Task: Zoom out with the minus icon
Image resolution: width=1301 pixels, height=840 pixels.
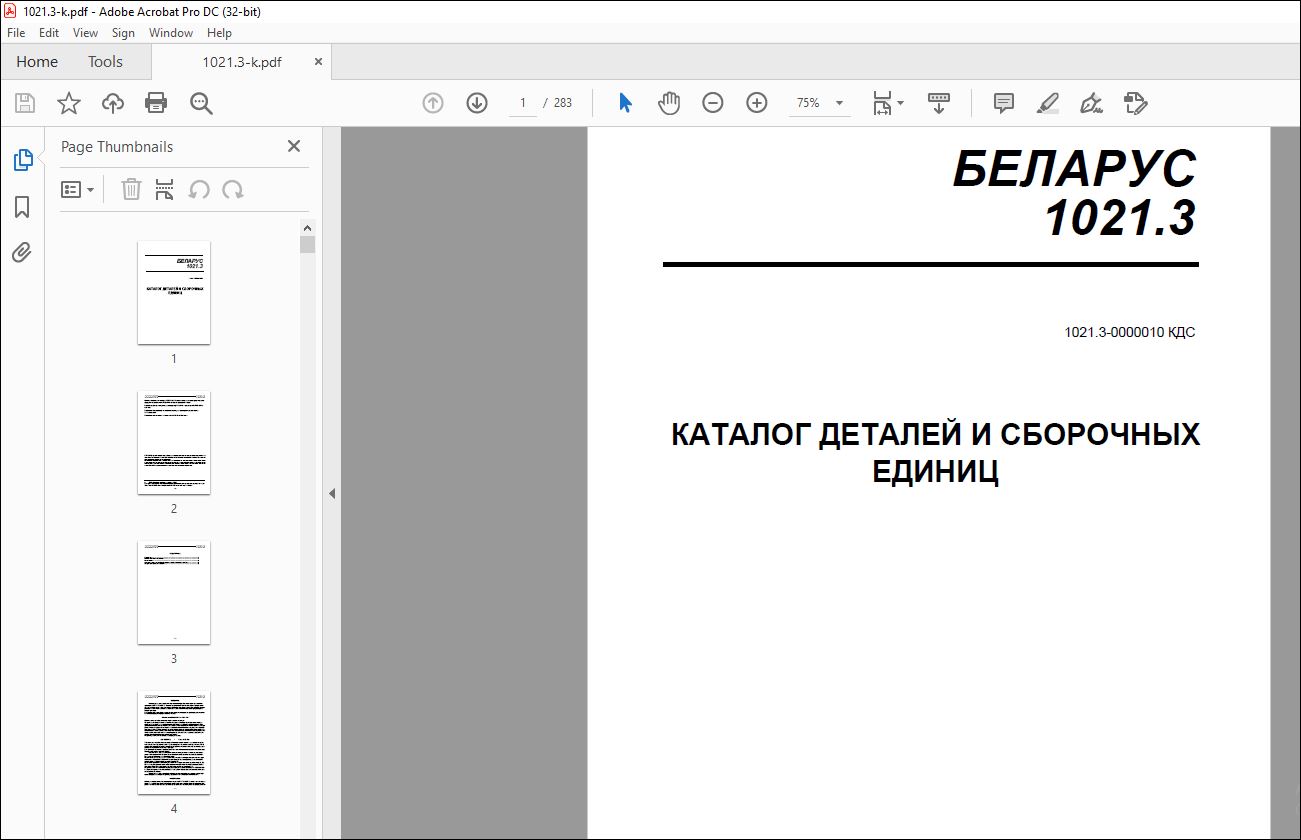Action: 713,103
